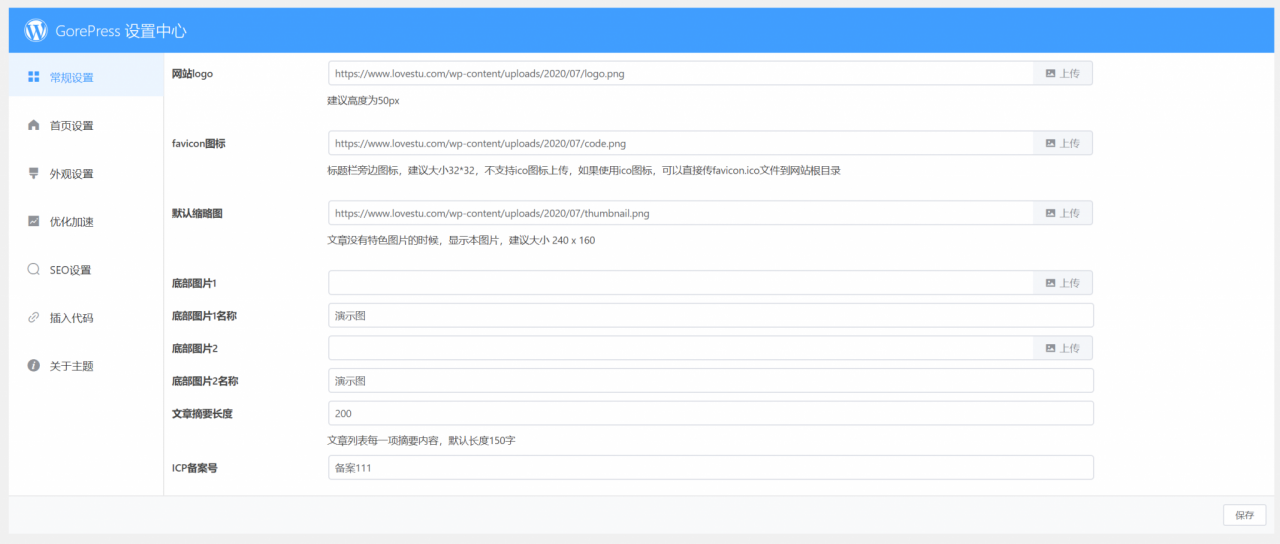Open the 首页设置 tab
Image resolution: width=1280 pixels, height=544 pixels.
click(72, 126)
